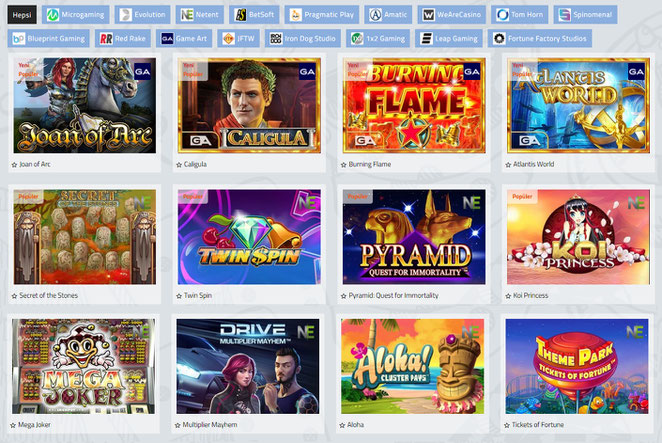Launch the Koi Princess game thumbnail
662x443 pixels.
(x=578, y=237)
